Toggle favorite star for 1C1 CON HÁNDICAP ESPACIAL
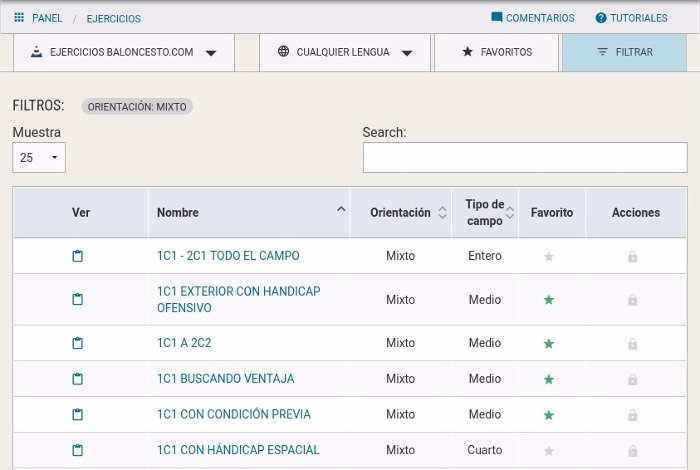Viewport: 700px width, 470px height. [x=548, y=451]
